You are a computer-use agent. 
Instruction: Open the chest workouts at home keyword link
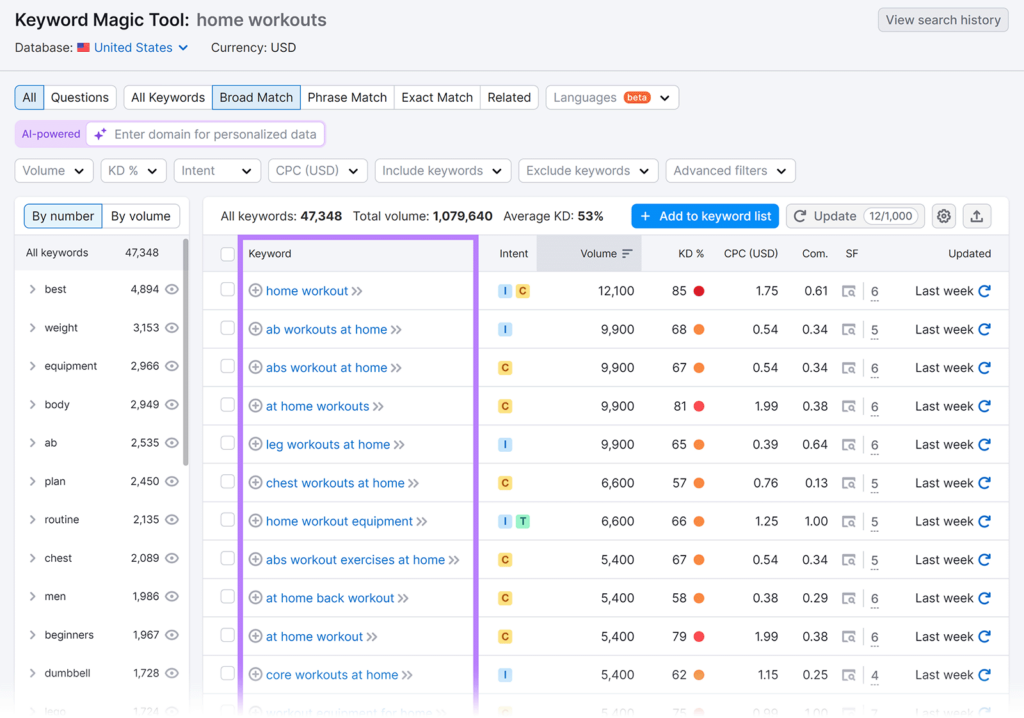click(335, 483)
